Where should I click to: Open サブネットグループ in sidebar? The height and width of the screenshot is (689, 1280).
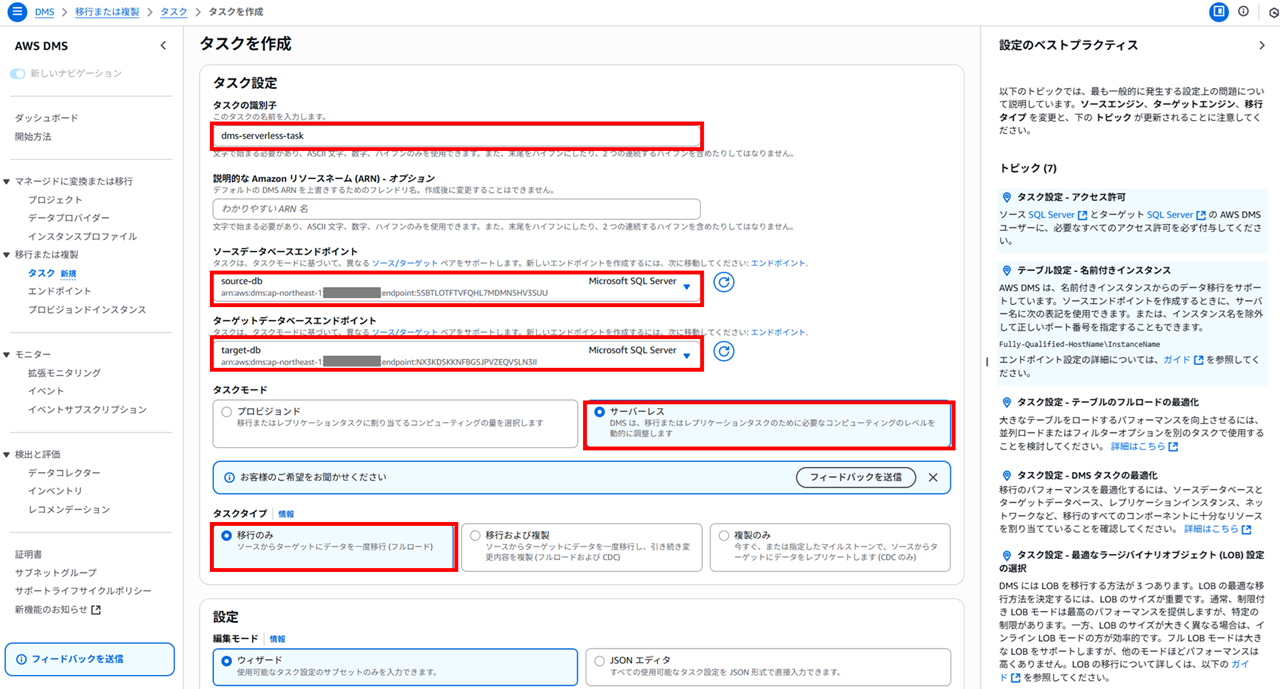coord(55,573)
